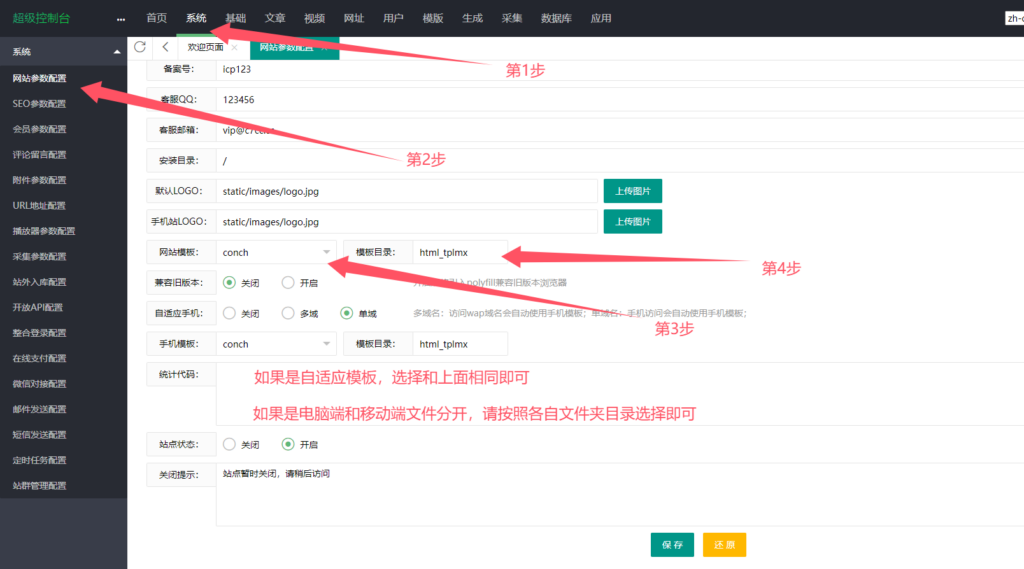Open the 系统 top menu
The height and width of the screenshot is (569, 1024).
pos(196,18)
